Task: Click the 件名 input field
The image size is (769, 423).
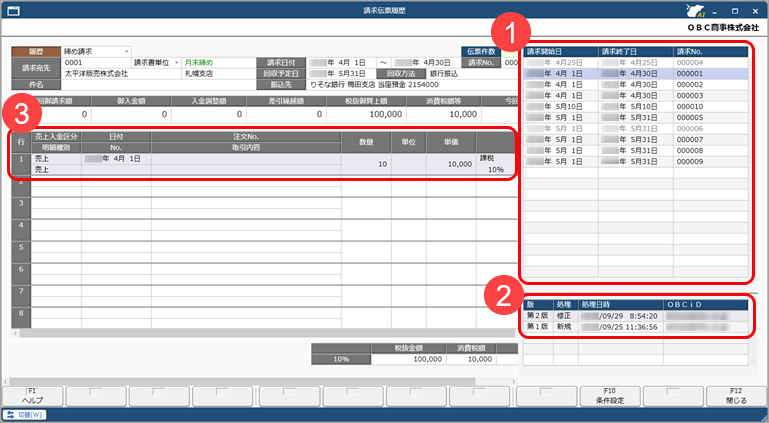Action: click(x=157, y=85)
